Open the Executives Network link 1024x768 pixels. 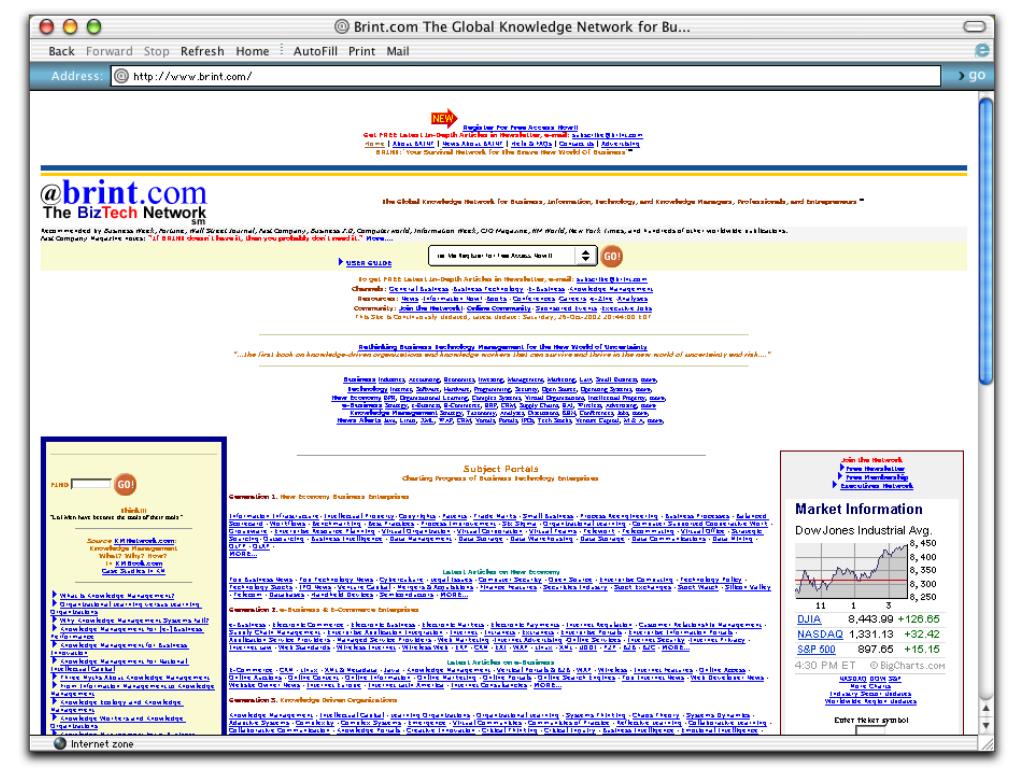pos(876,485)
